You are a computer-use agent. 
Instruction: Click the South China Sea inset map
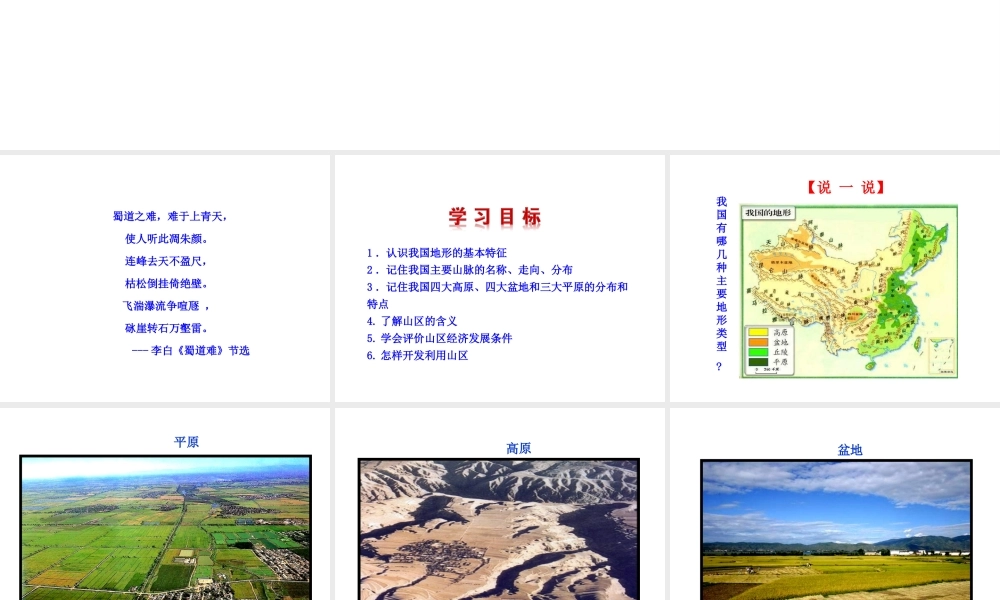[941, 356]
